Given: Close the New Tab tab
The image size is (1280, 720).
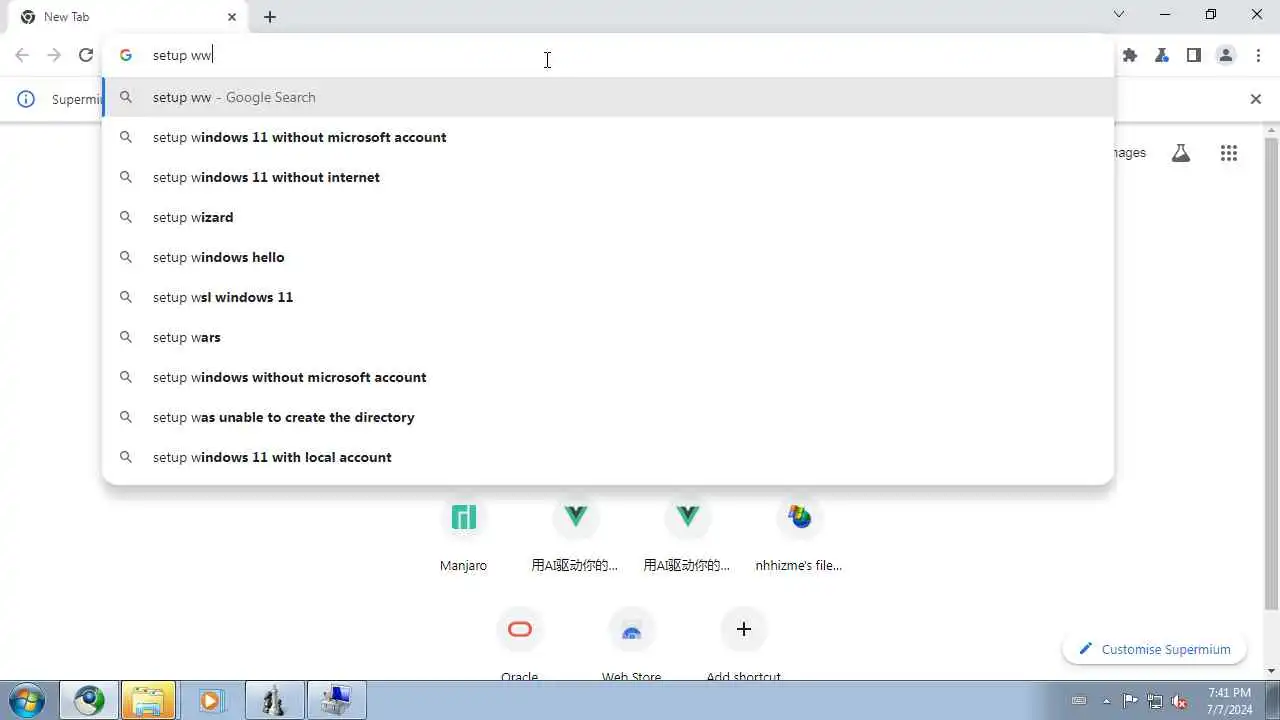Looking at the screenshot, I should coord(232,17).
